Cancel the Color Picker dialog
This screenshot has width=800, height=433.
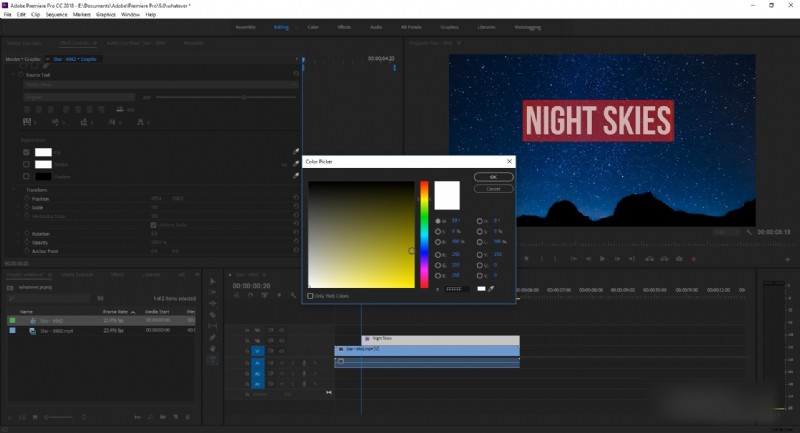pos(493,189)
